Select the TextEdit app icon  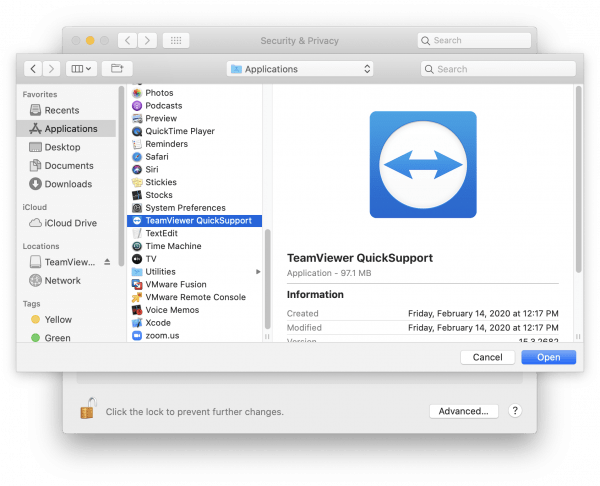(137, 233)
